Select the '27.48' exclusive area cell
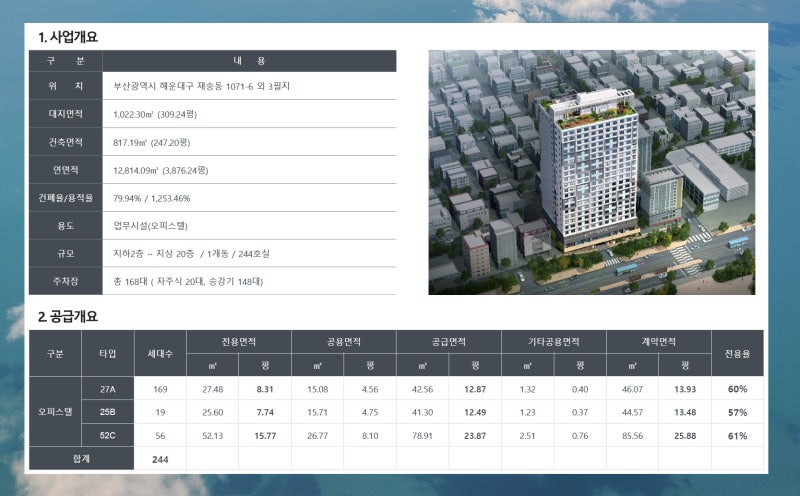 [213, 389]
